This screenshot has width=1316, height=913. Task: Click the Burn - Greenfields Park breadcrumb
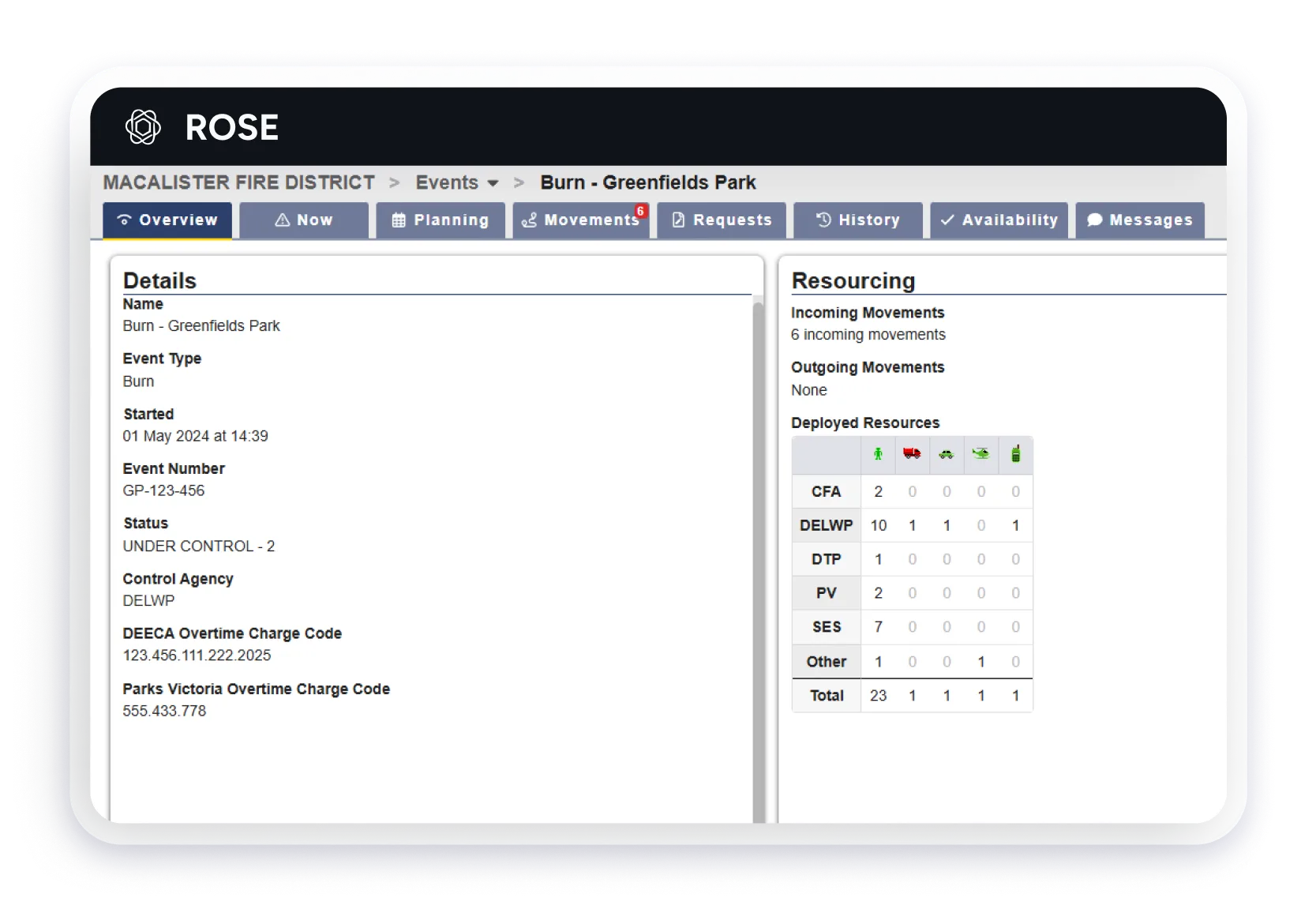(x=647, y=182)
